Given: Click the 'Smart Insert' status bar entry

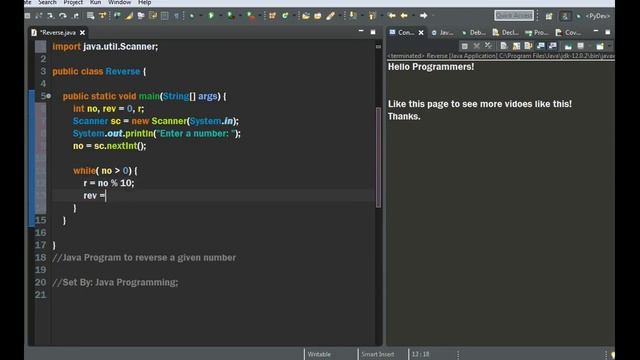Looking at the screenshot, I should pyautogui.click(x=378, y=354).
